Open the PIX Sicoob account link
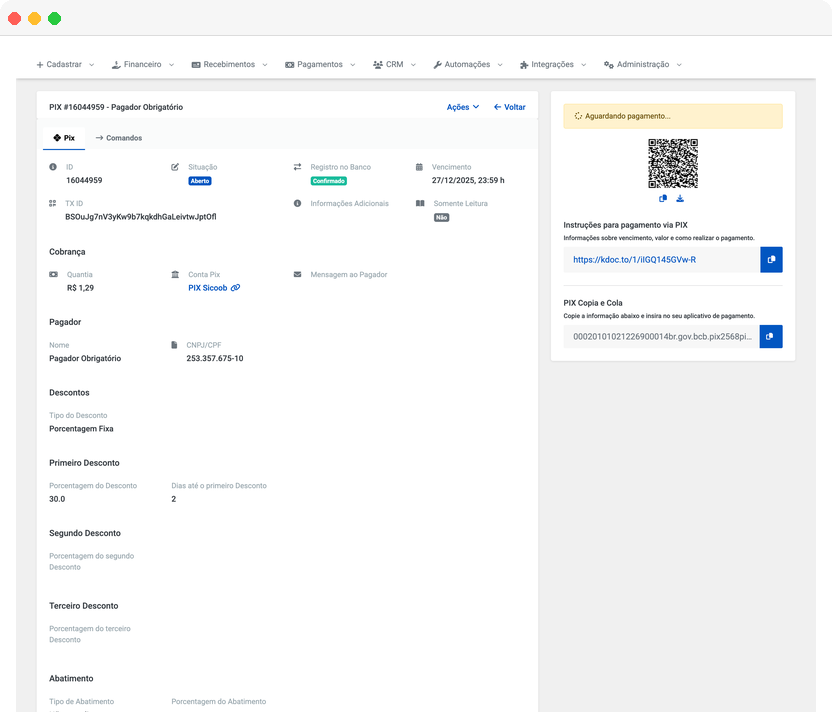The image size is (832, 728). 207,288
